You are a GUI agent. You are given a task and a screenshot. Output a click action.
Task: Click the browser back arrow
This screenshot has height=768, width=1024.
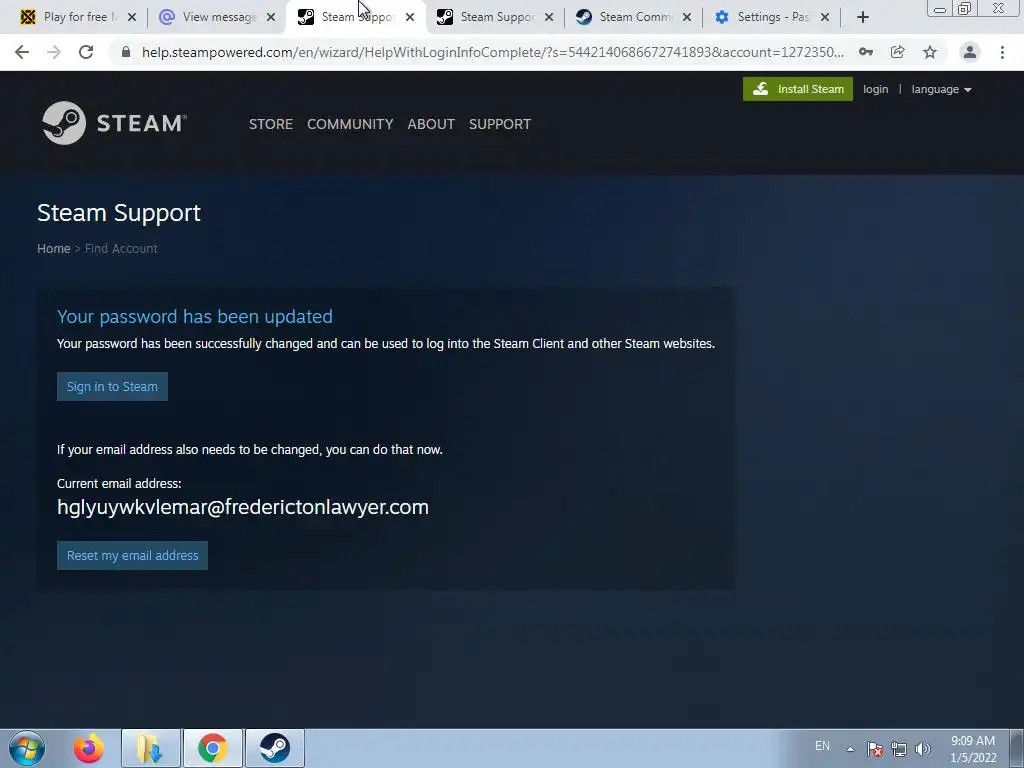22,52
